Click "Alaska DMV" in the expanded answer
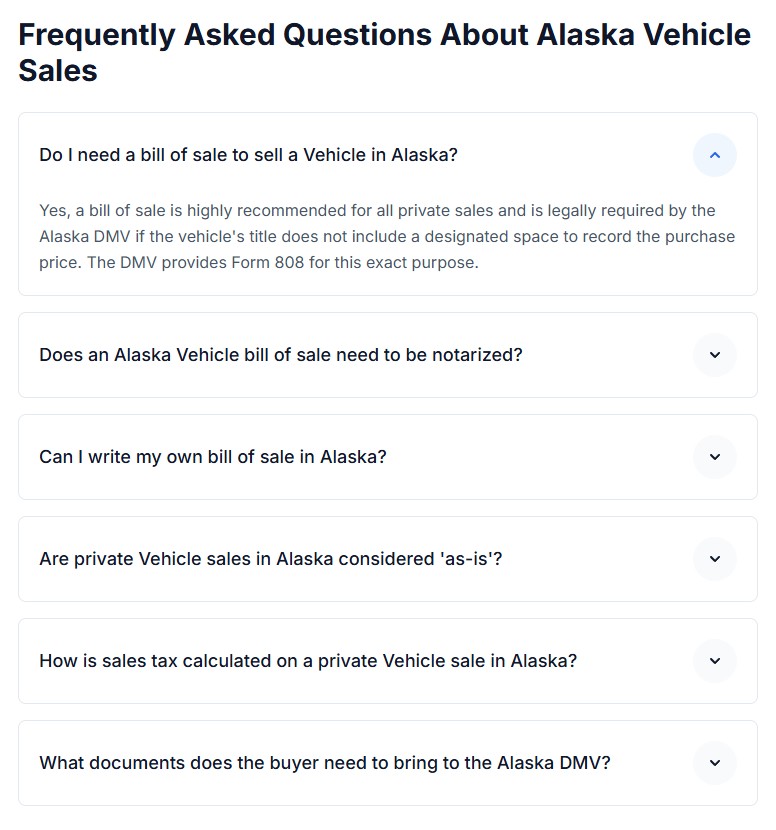This screenshot has height=830, width=776. (x=81, y=237)
